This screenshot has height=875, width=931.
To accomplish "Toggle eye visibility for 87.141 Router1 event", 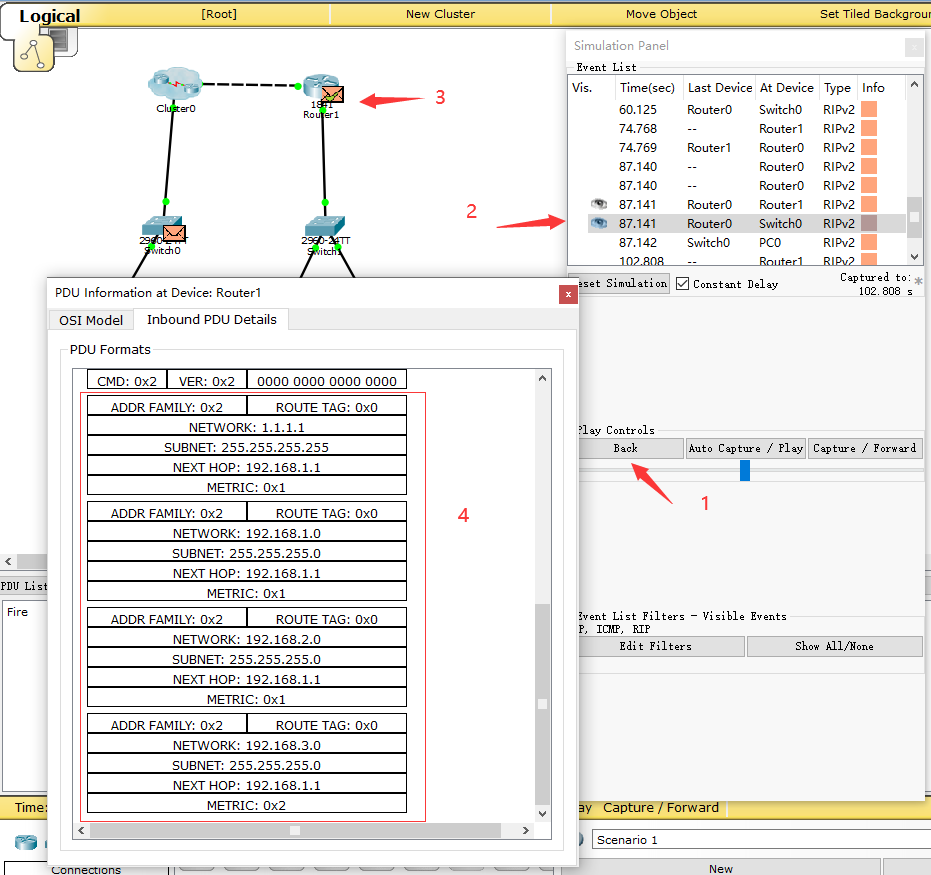I will tap(598, 204).
